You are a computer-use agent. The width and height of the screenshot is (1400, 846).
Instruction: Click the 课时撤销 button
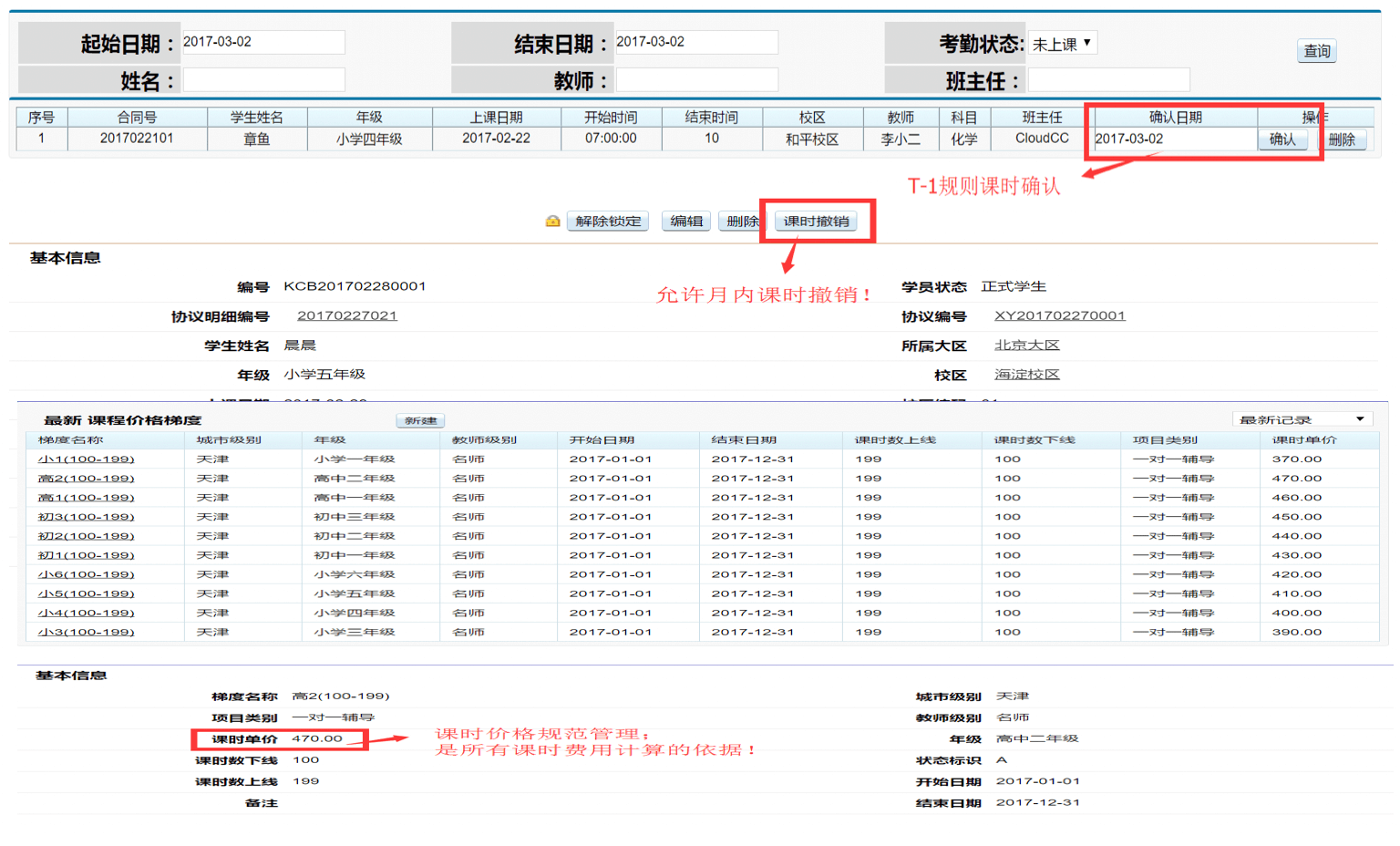click(x=816, y=222)
